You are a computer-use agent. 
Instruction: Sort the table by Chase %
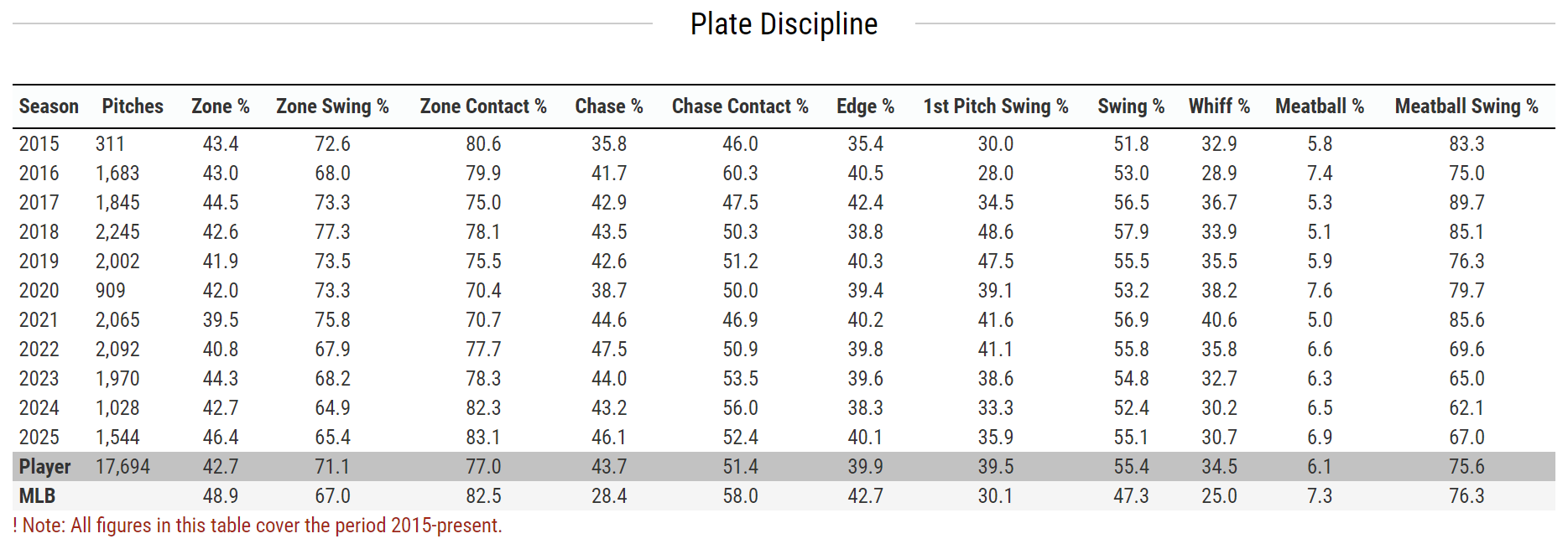[608, 106]
